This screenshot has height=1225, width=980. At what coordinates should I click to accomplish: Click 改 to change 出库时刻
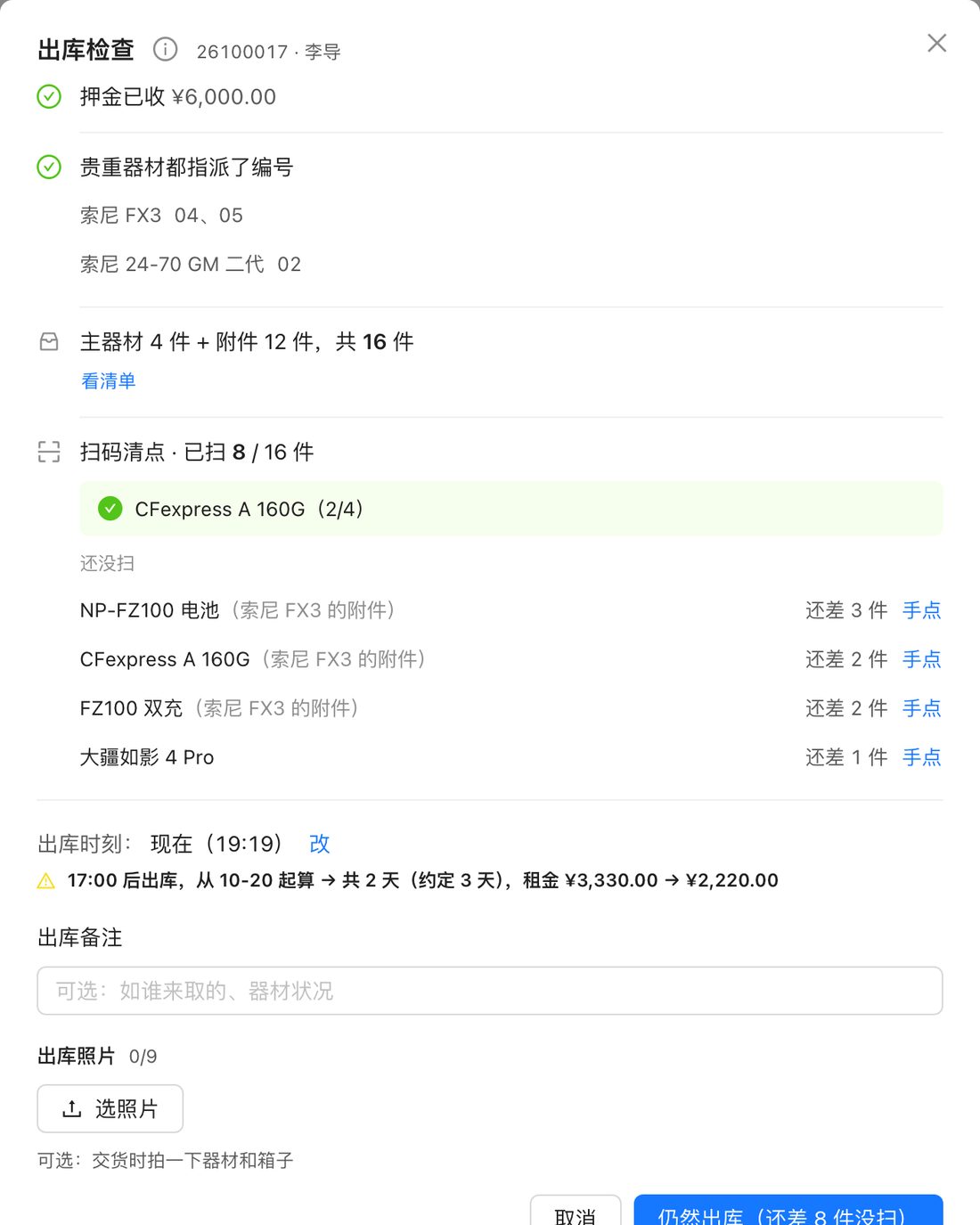pos(320,844)
